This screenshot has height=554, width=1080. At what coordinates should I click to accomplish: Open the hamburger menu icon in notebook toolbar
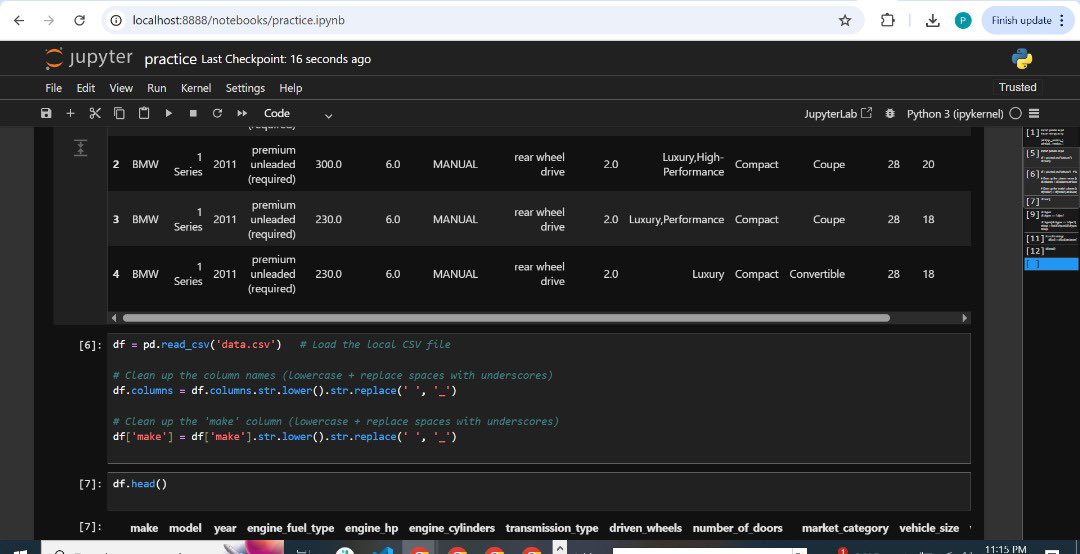pyautogui.click(x=1034, y=114)
